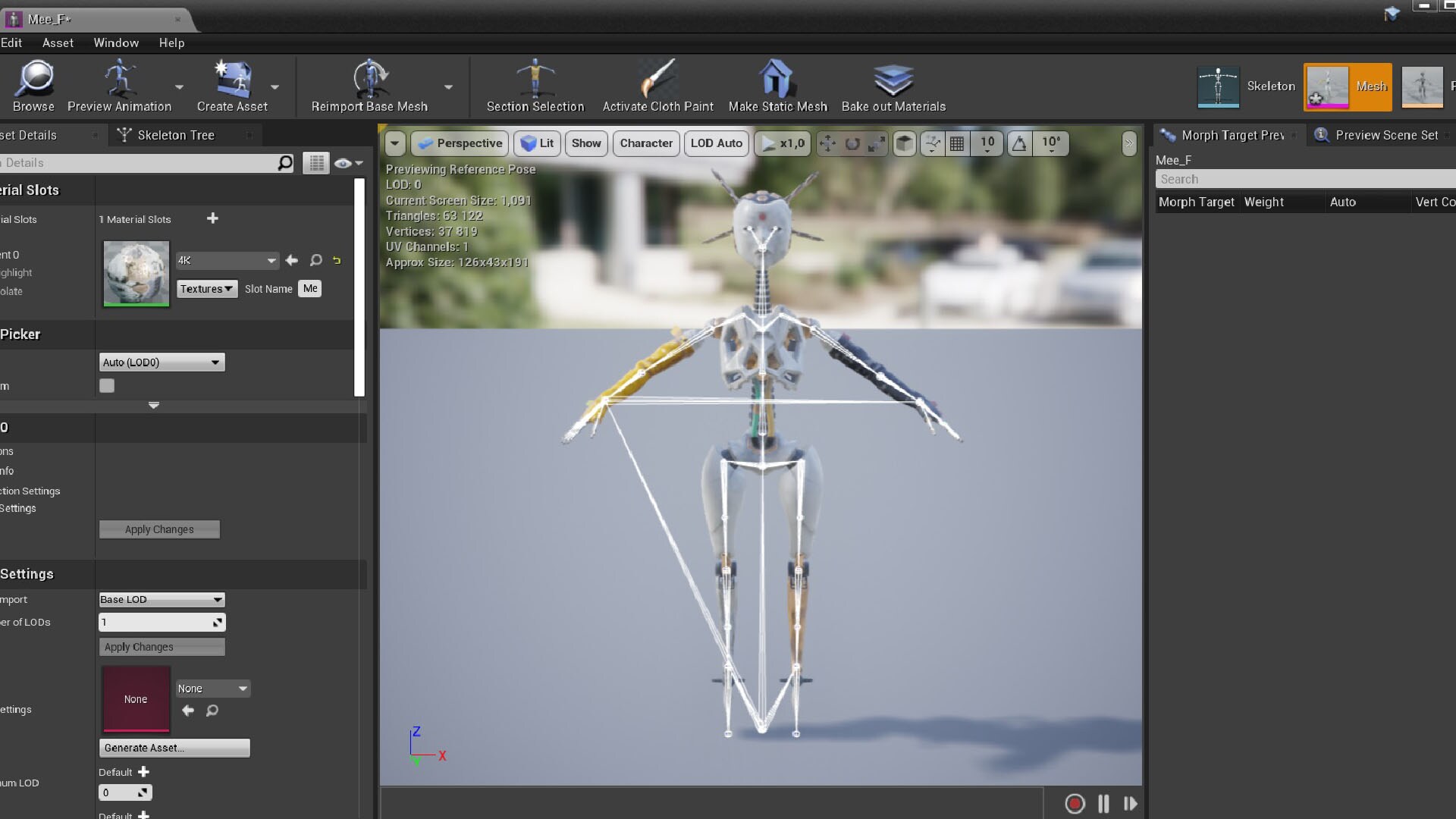Click the Generate Asset button
Screen dimensions: 1456x819
click(x=174, y=748)
